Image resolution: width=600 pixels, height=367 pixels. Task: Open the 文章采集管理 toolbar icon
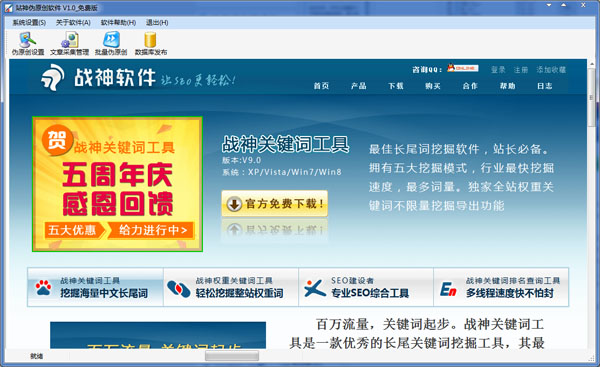tap(69, 44)
